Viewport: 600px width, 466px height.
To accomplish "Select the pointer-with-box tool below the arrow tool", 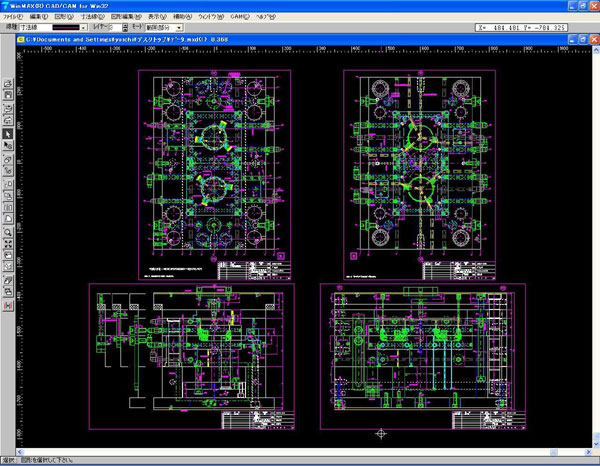I will [8, 146].
